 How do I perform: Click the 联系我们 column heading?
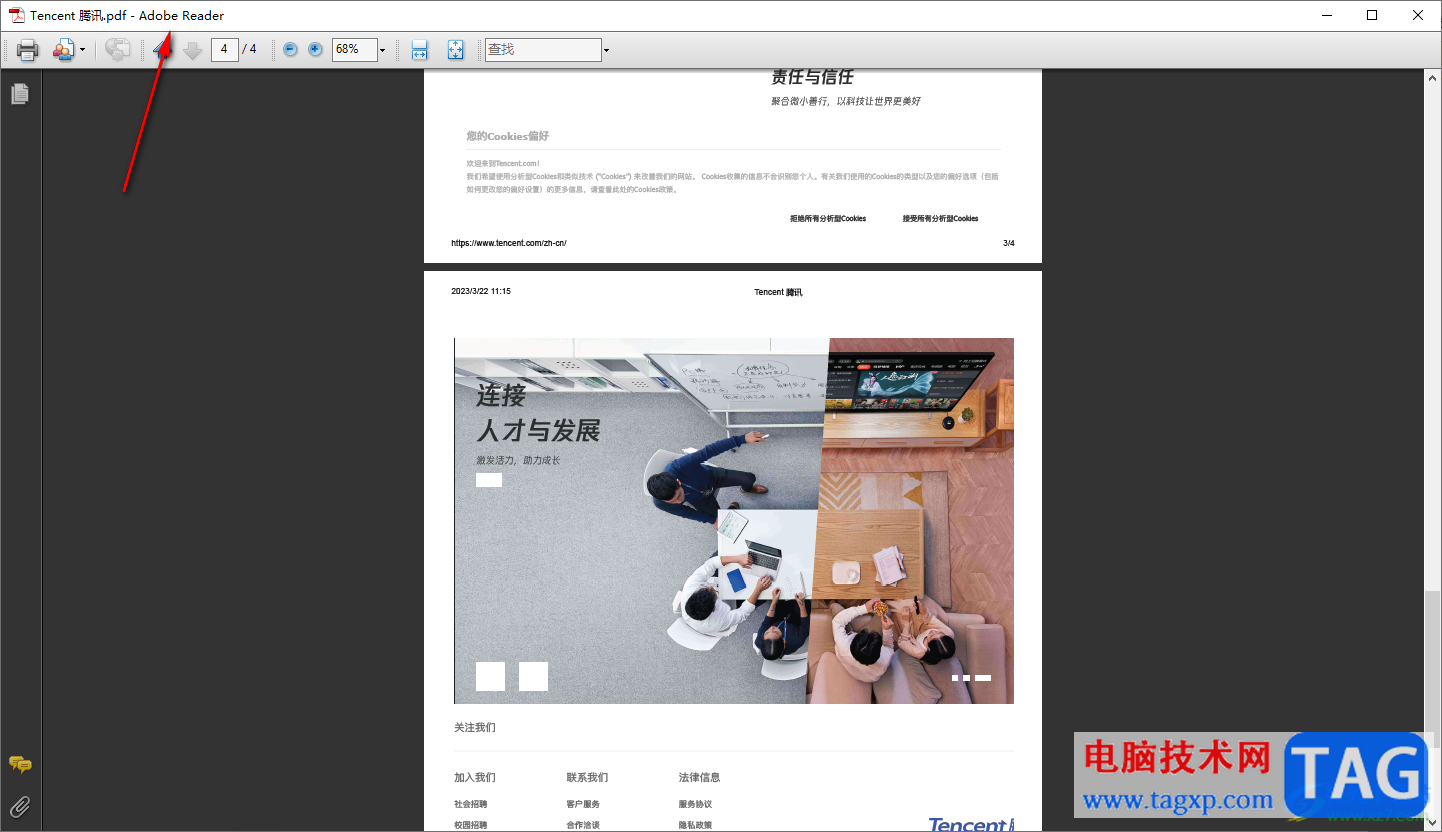point(587,777)
